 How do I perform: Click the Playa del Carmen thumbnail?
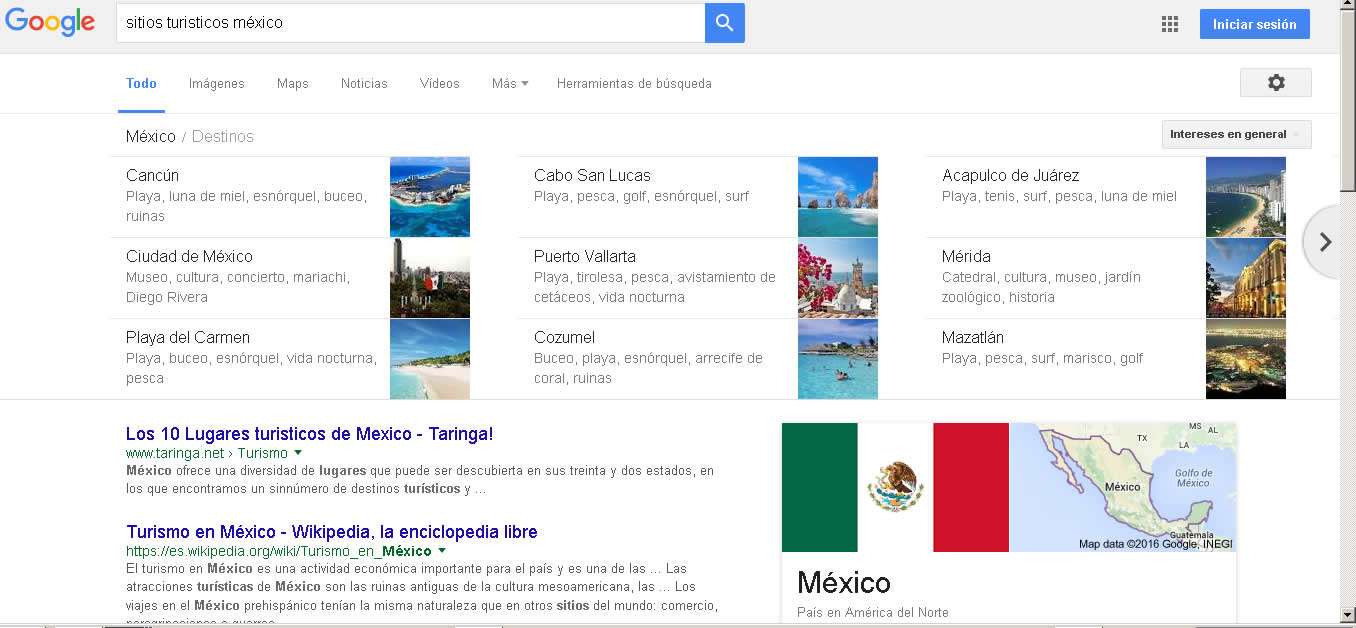tap(430, 359)
